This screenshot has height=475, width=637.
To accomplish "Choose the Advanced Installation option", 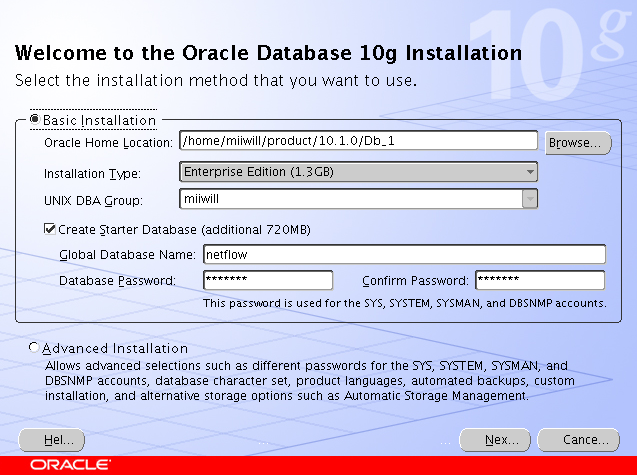I will point(34,347).
